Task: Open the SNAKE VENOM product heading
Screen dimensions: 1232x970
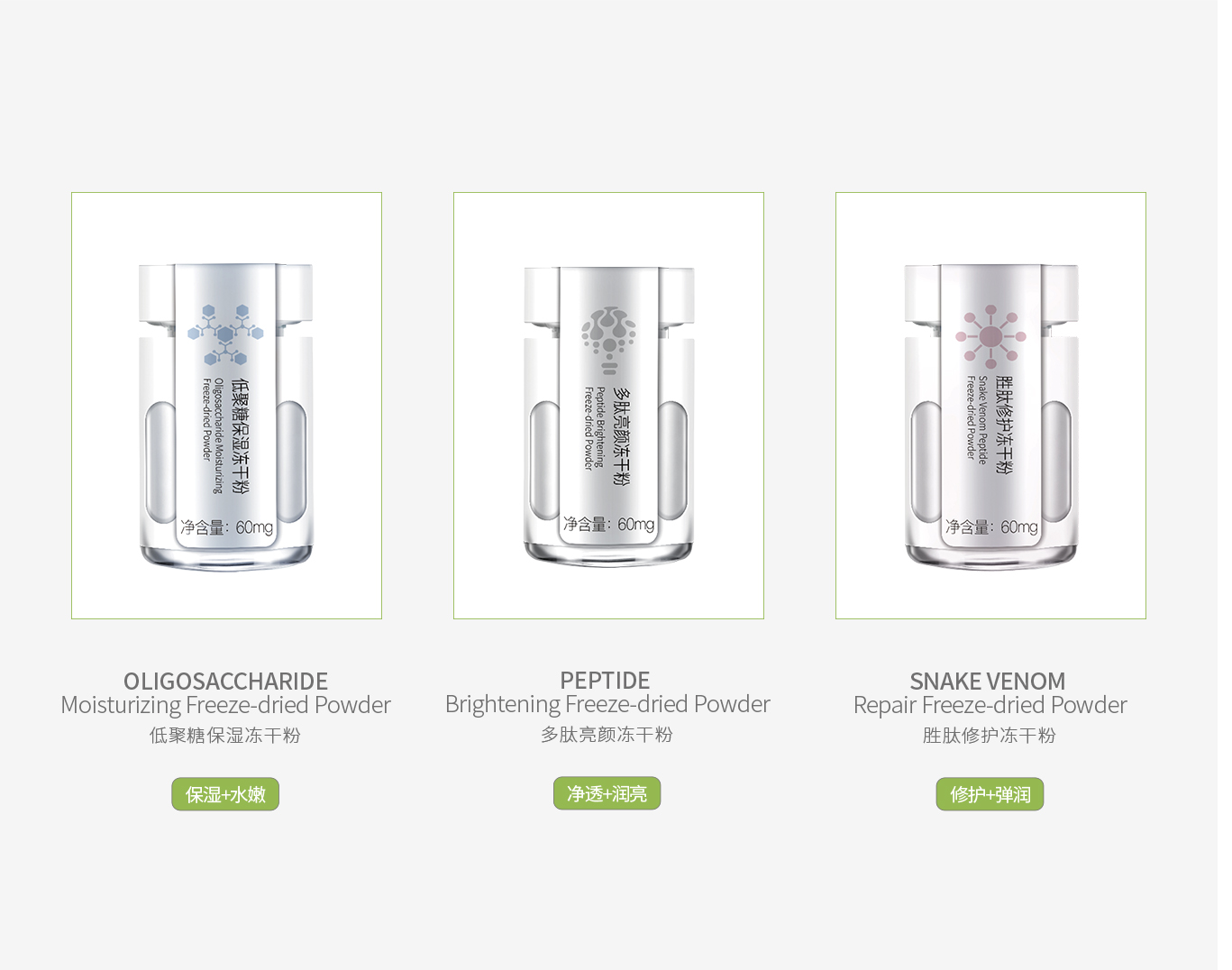Action: tap(988, 681)
